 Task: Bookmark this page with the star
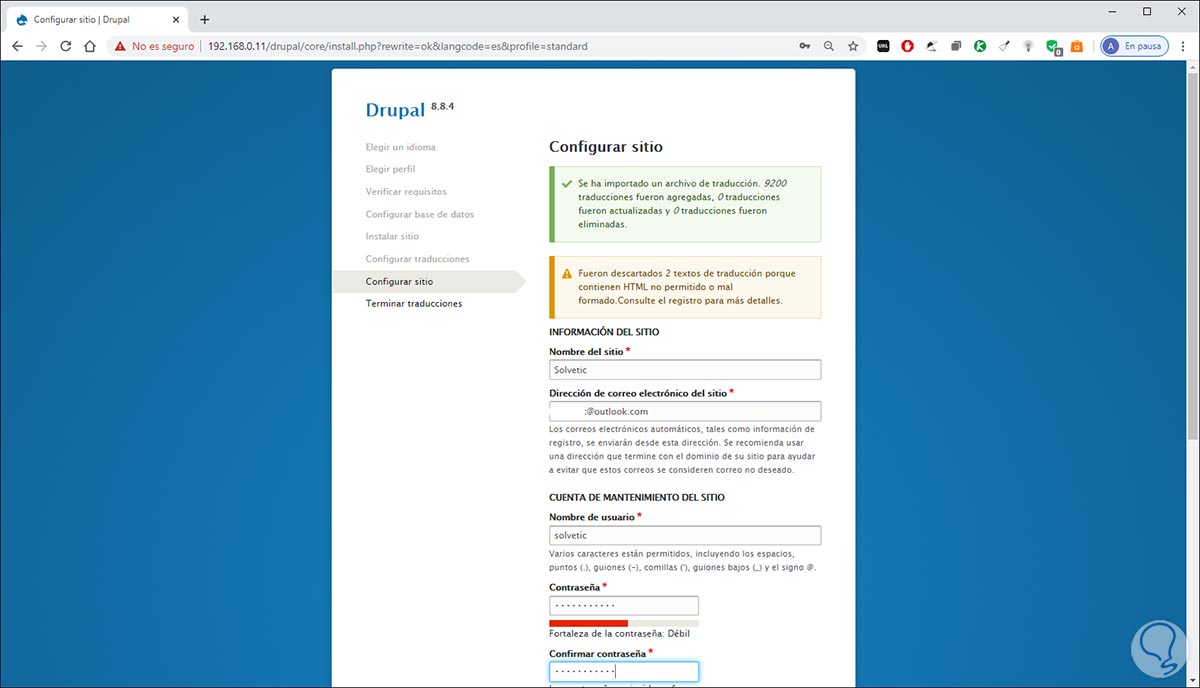(853, 46)
